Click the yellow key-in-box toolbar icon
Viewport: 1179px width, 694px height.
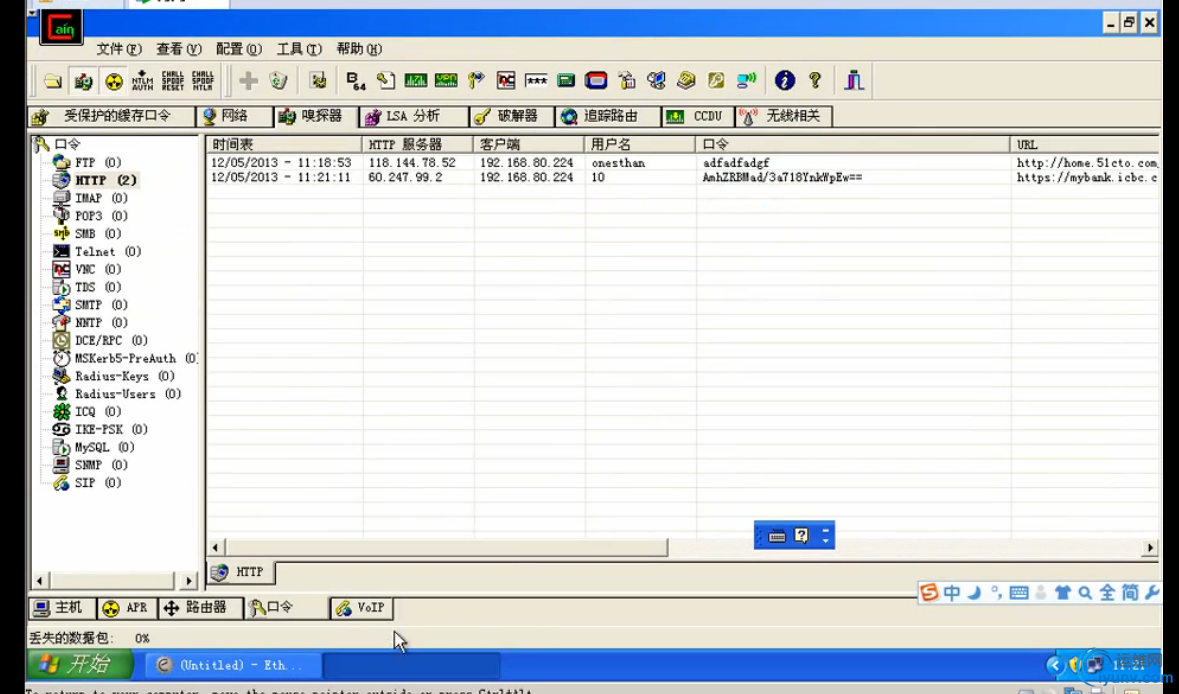(x=716, y=80)
